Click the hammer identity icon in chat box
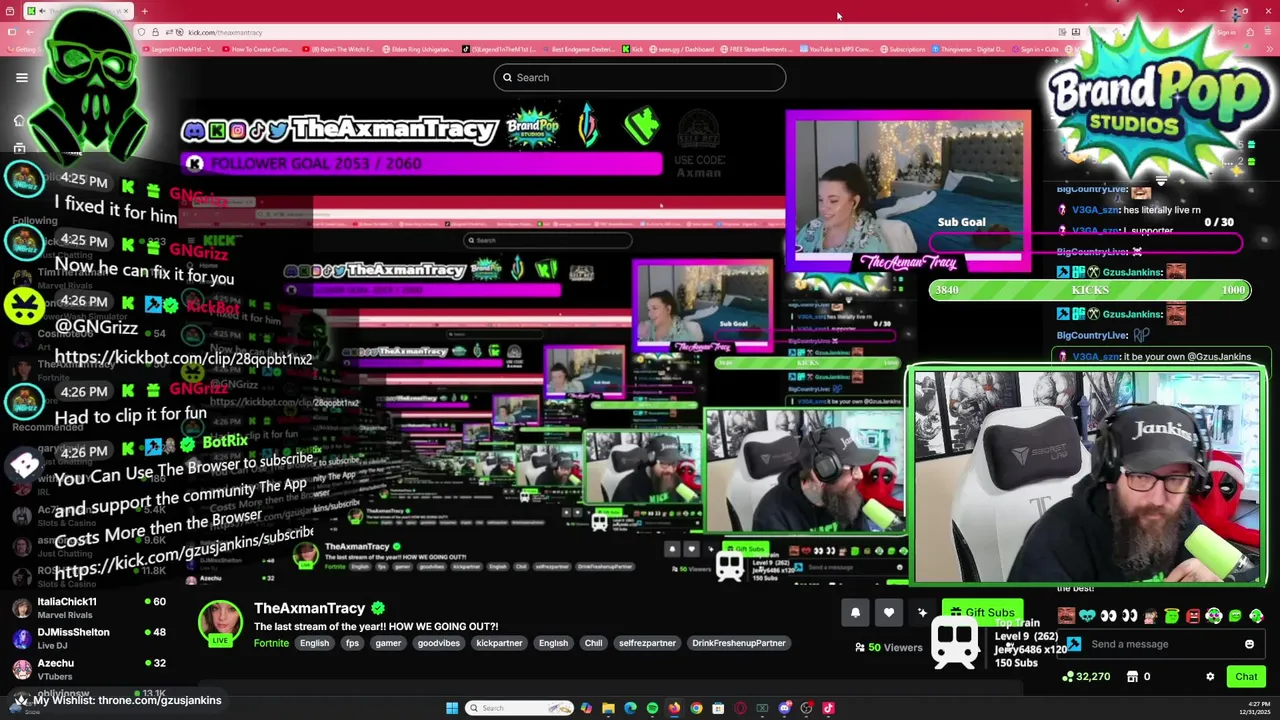1280x720 pixels. (1074, 644)
